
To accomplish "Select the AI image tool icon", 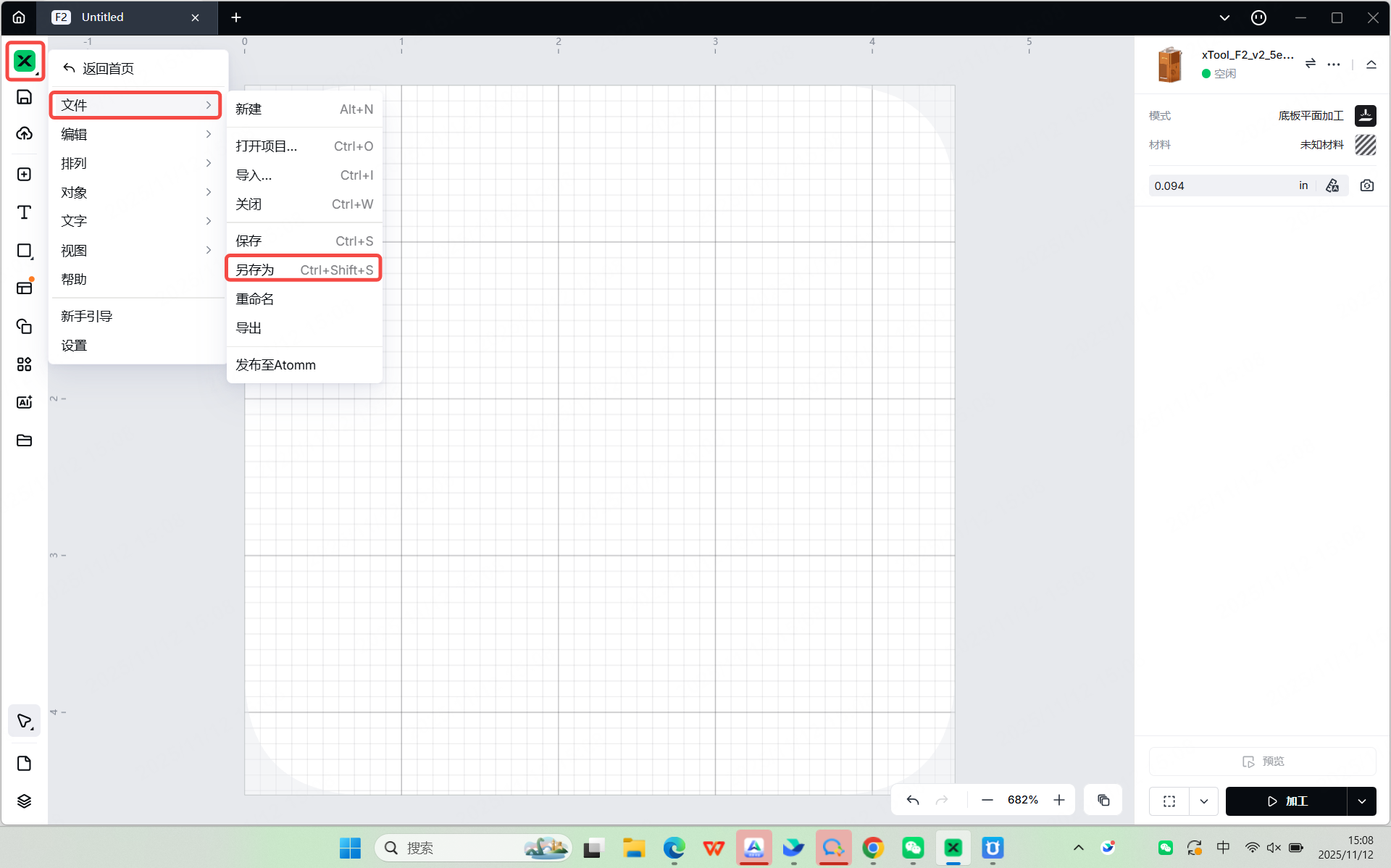I will tap(24, 402).
